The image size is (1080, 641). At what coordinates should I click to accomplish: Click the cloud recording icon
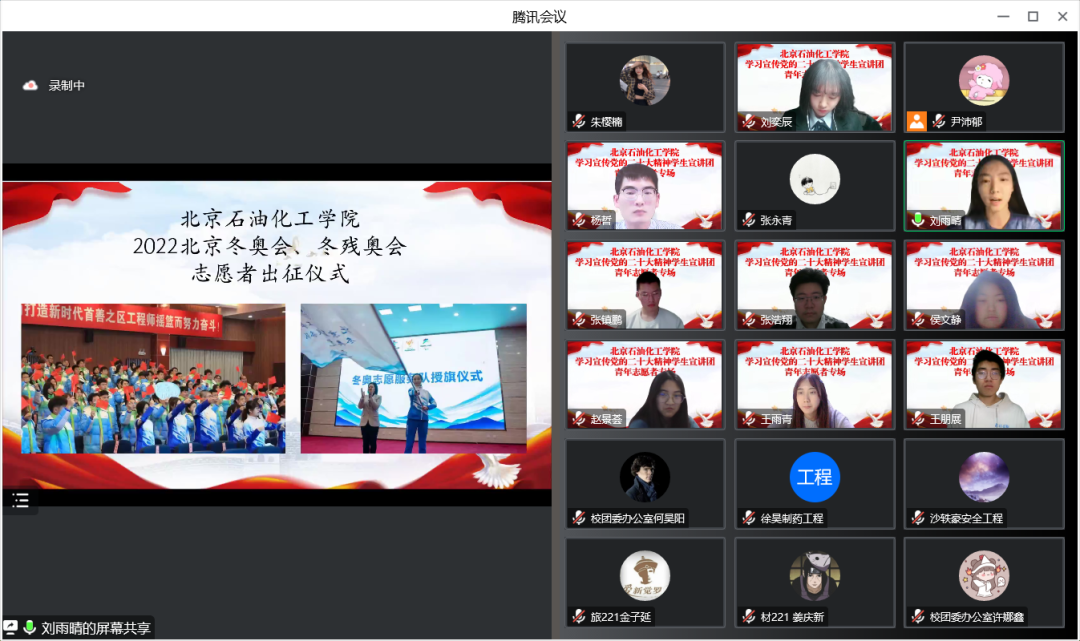[x=30, y=86]
